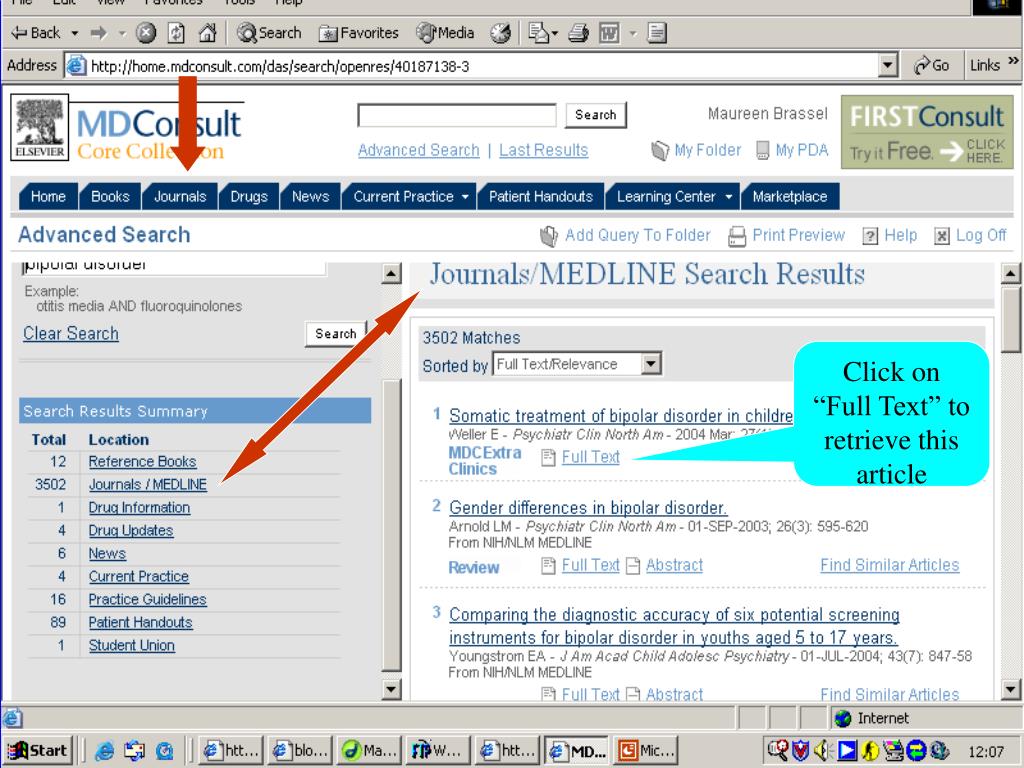
Task: Open Back button history dropdown arrow
Action: (x=74, y=33)
